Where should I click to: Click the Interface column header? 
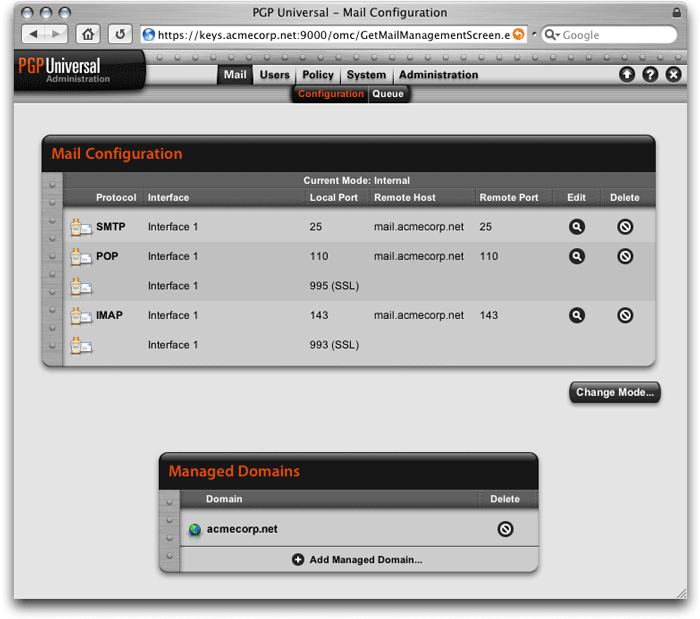tap(168, 197)
